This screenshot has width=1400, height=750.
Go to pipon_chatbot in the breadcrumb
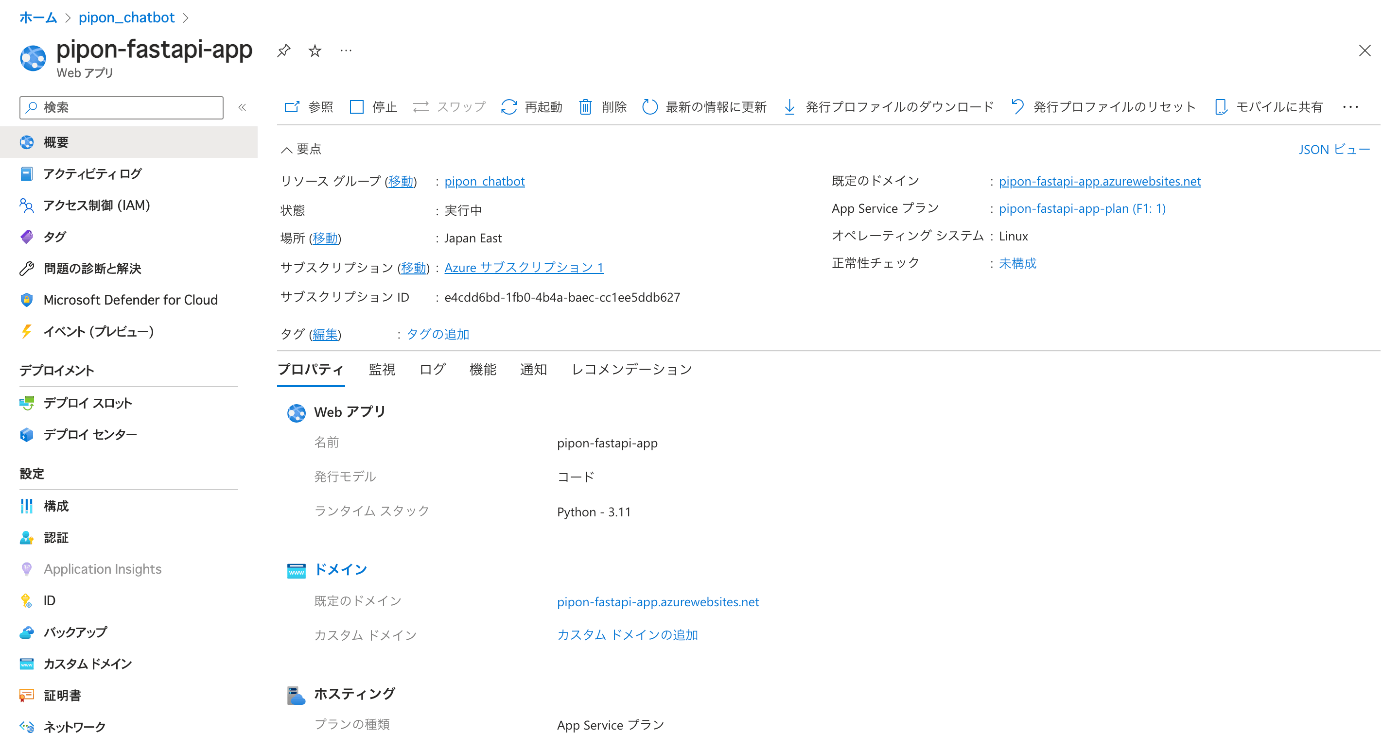(127, 18)
